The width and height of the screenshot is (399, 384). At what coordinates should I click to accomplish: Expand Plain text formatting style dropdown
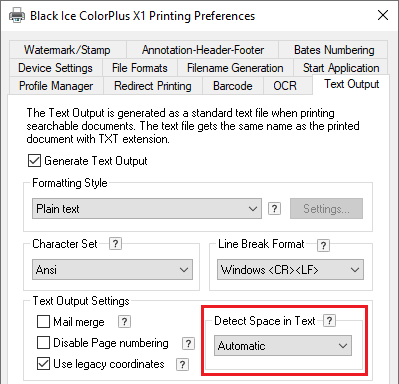(147, 209)
